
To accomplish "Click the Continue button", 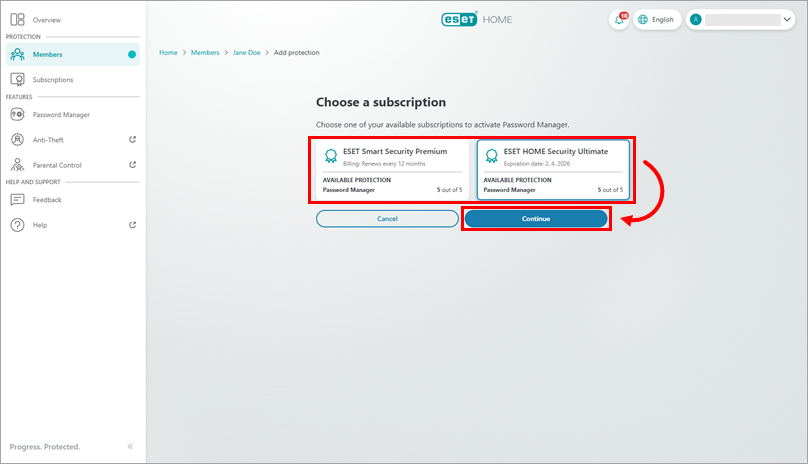I will coord(536,219).
